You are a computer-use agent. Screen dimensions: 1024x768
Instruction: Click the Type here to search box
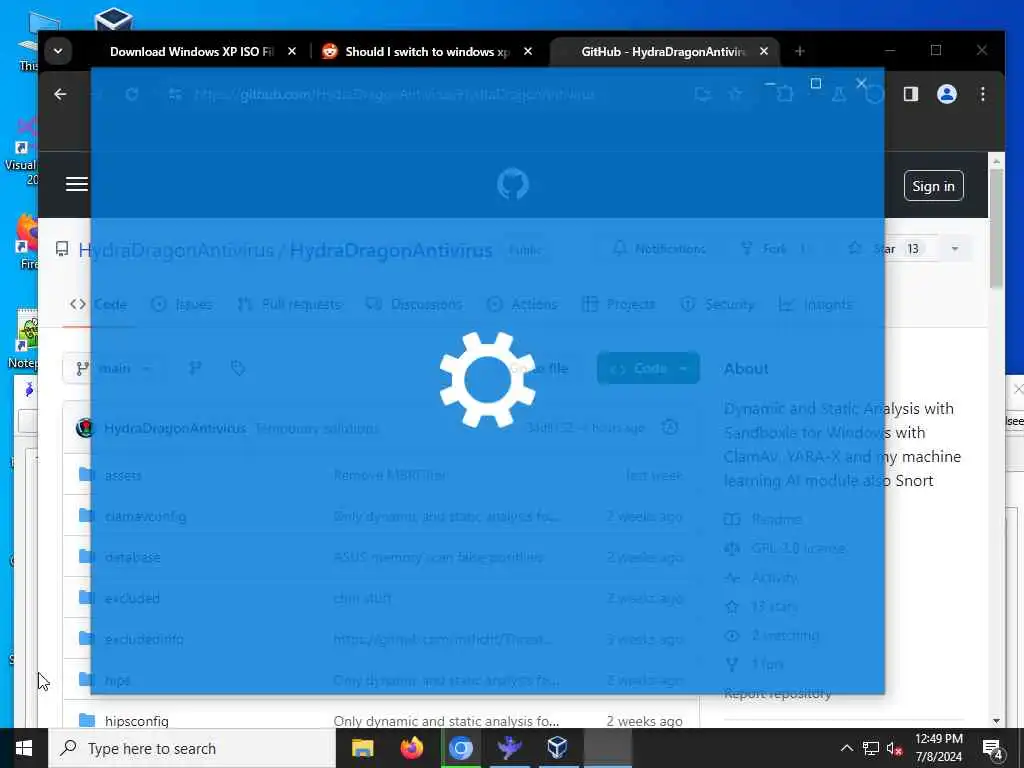coord(192,748)
